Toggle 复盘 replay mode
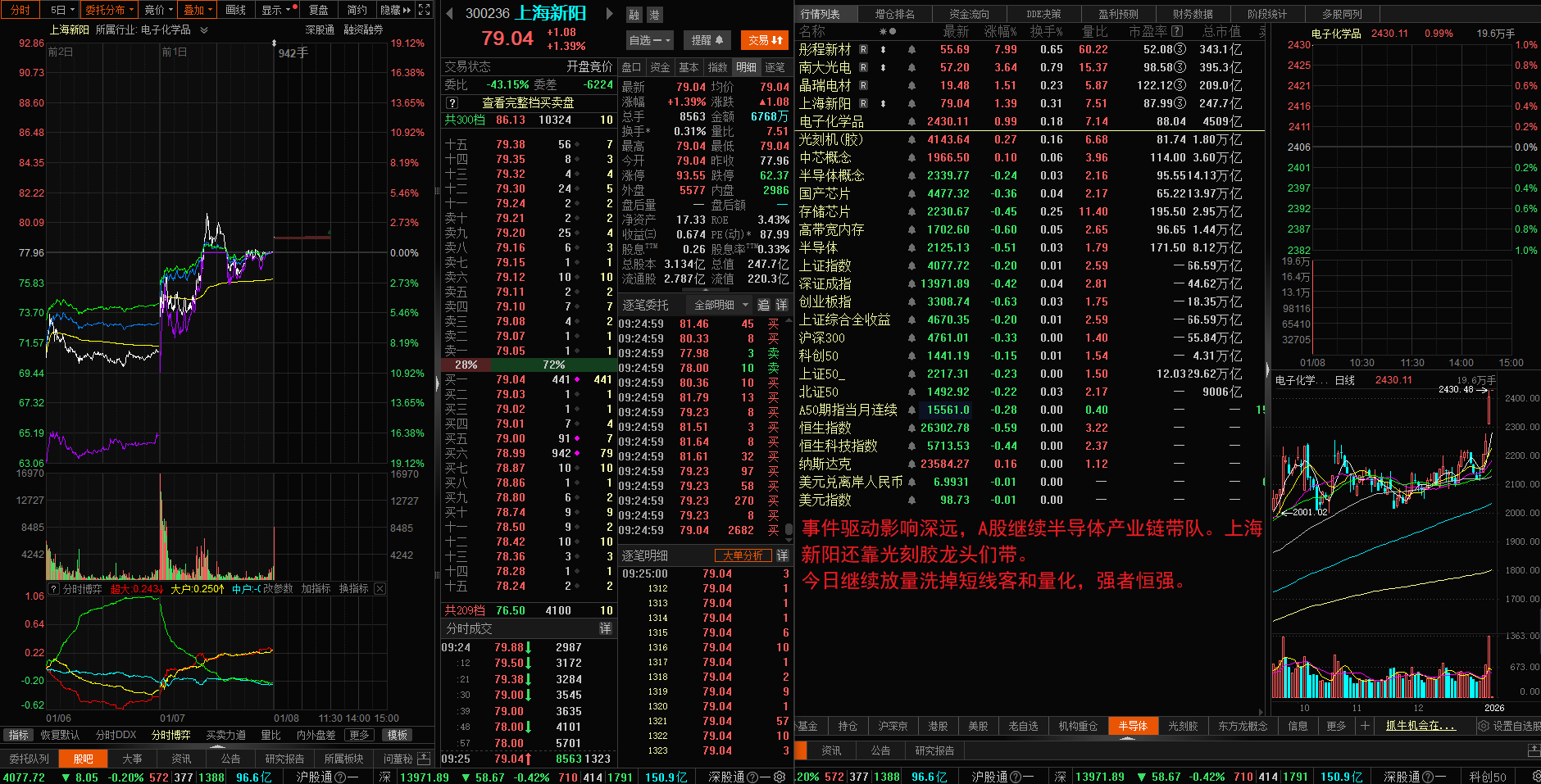The width and height of the screenshot is (1541, 784). pos(318,10)
